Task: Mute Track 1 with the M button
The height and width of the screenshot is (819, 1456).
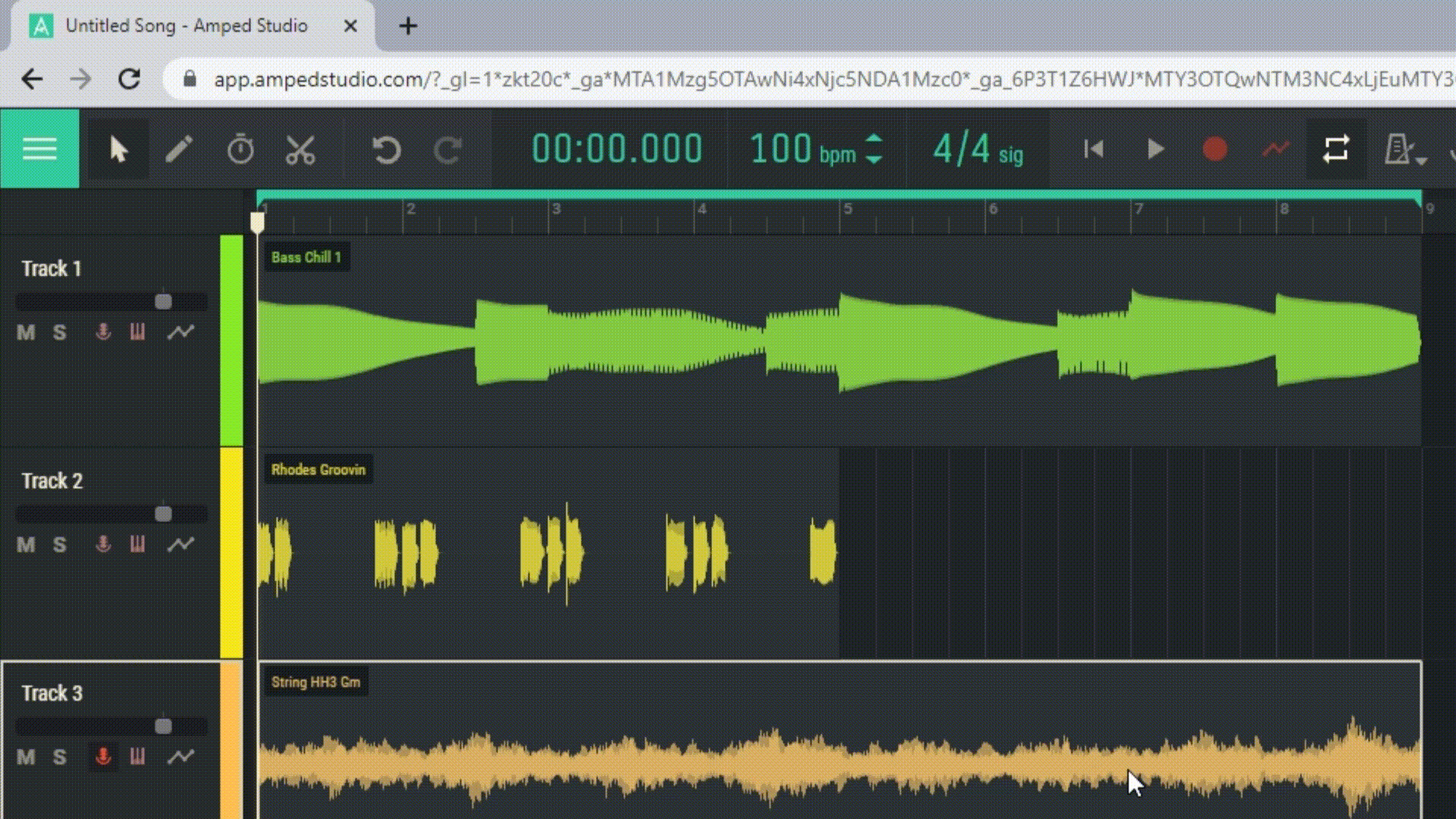Action: (x=26, y=333)
